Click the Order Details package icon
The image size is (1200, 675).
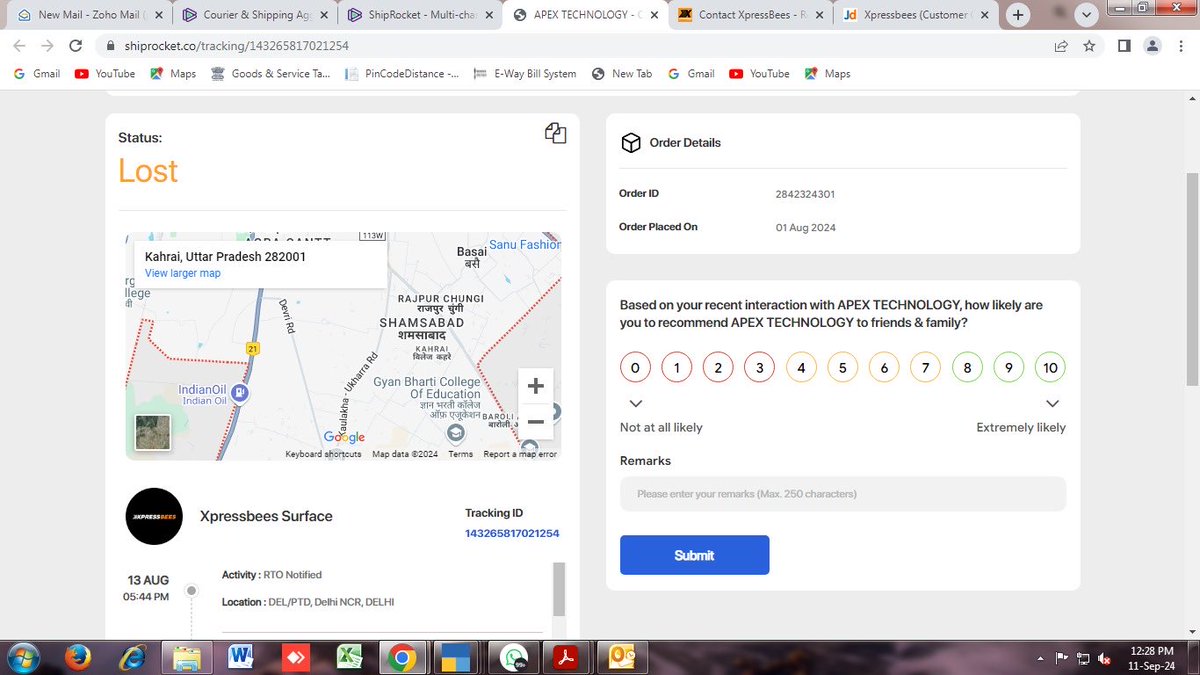631,142
